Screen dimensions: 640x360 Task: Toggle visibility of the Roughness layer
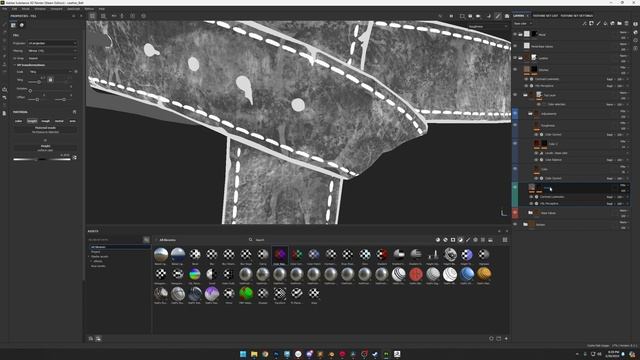click(x=515, y=125)
